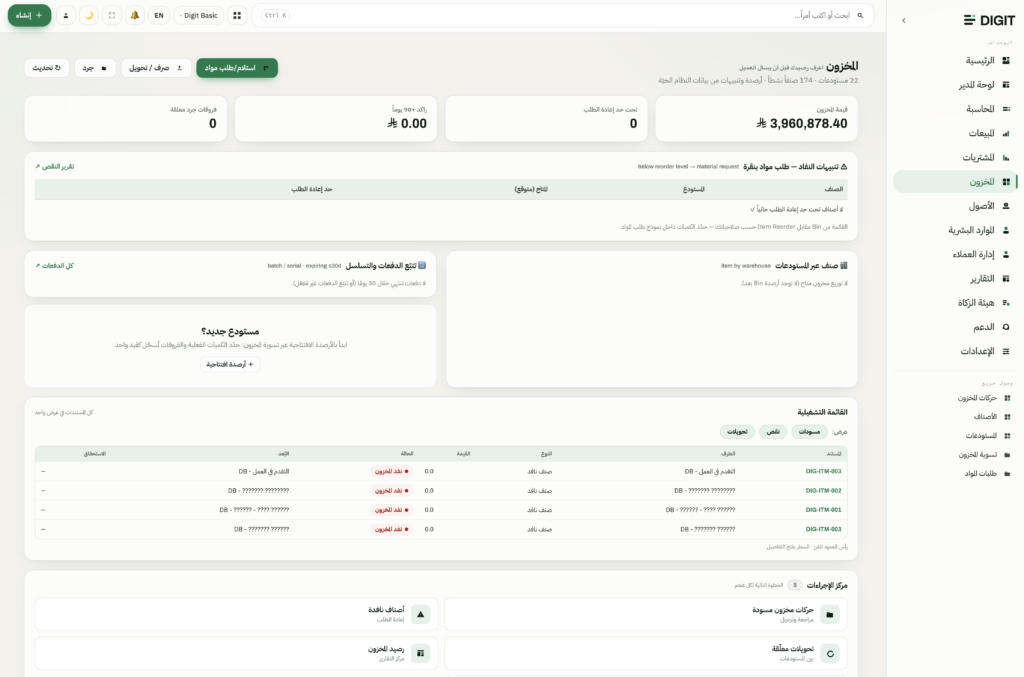Image resolution: width=1024 pixels, height=677 pixels.
Task: Click المتاح (متوقع) header in reorder table
Action: (x=531, y=189)
